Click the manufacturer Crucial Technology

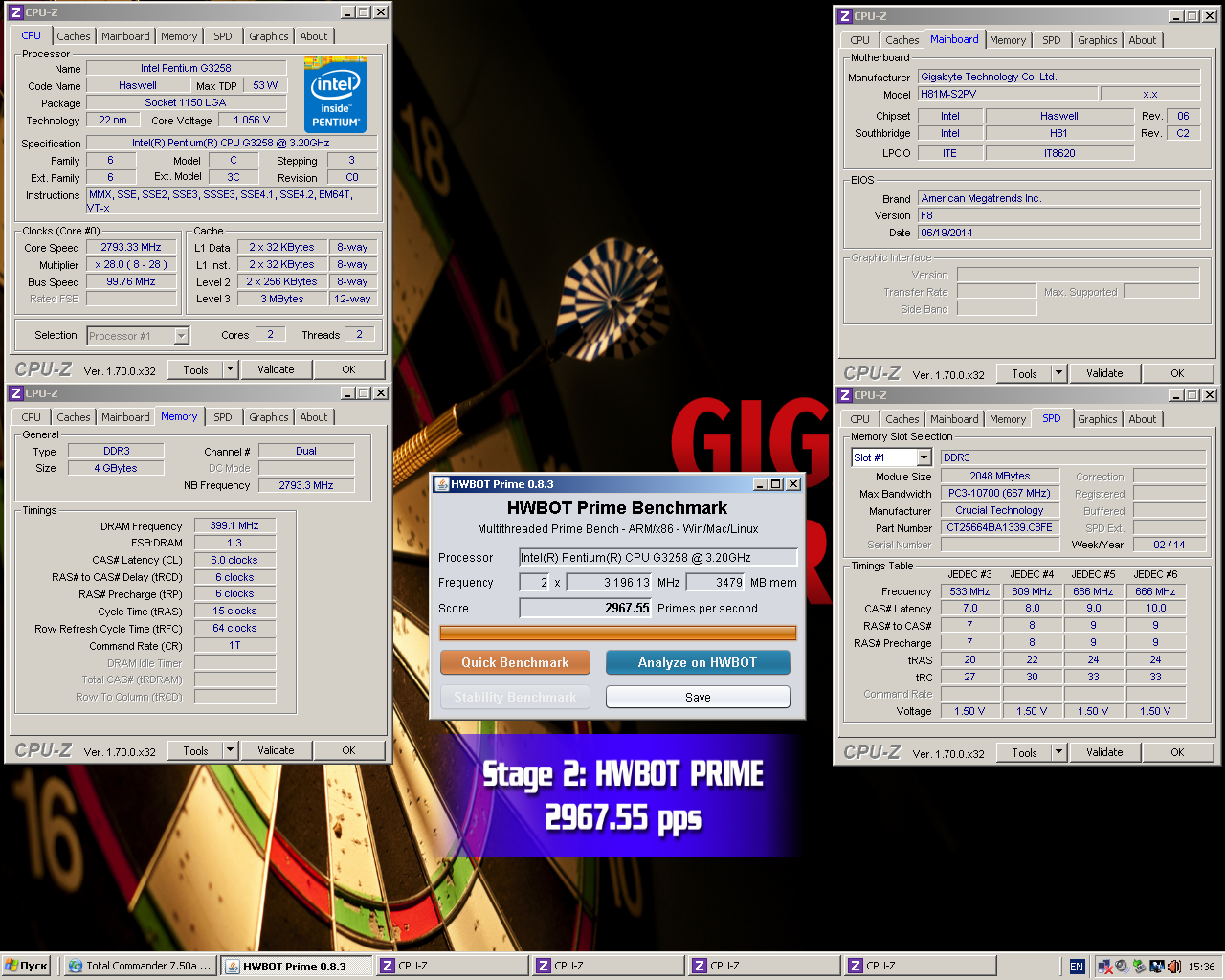[999, 510]
